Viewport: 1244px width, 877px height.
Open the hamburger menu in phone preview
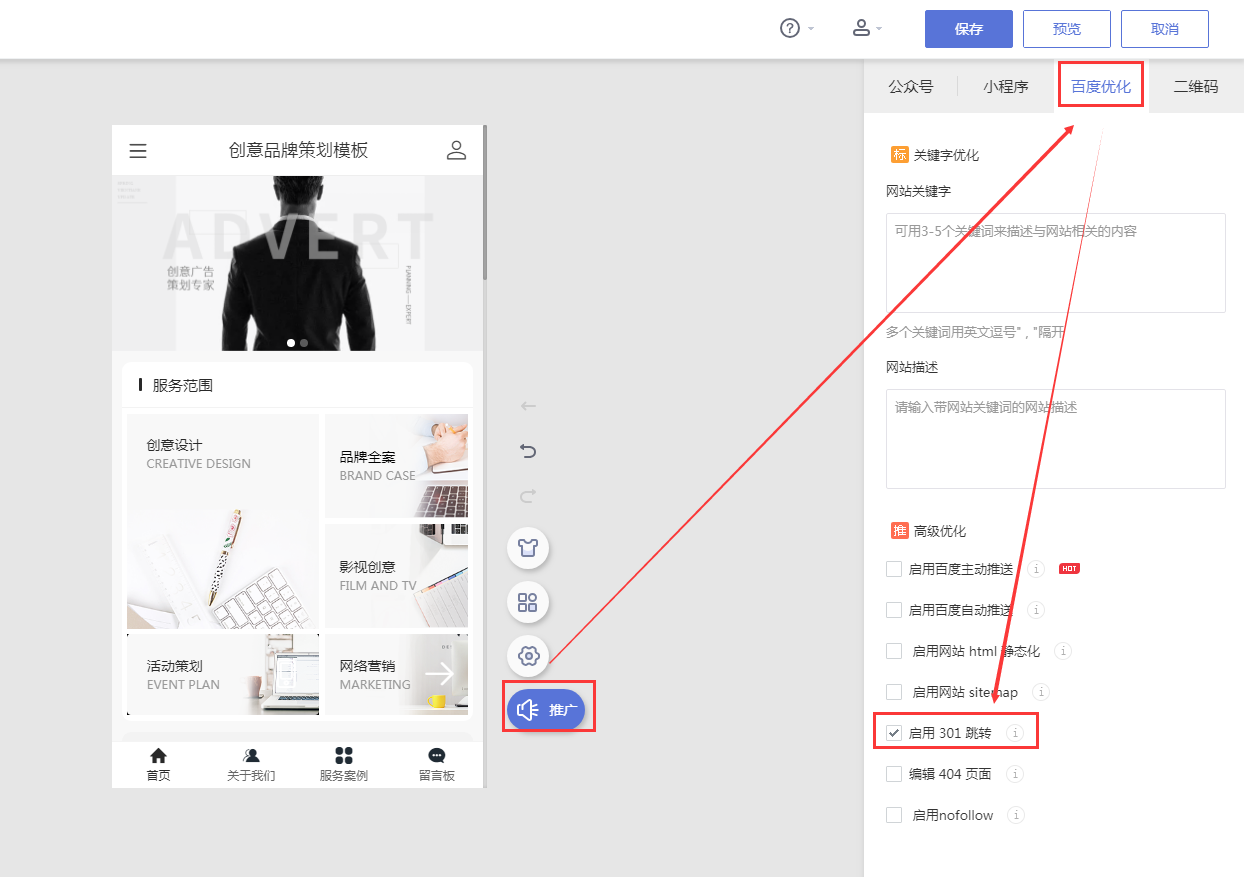138,151
